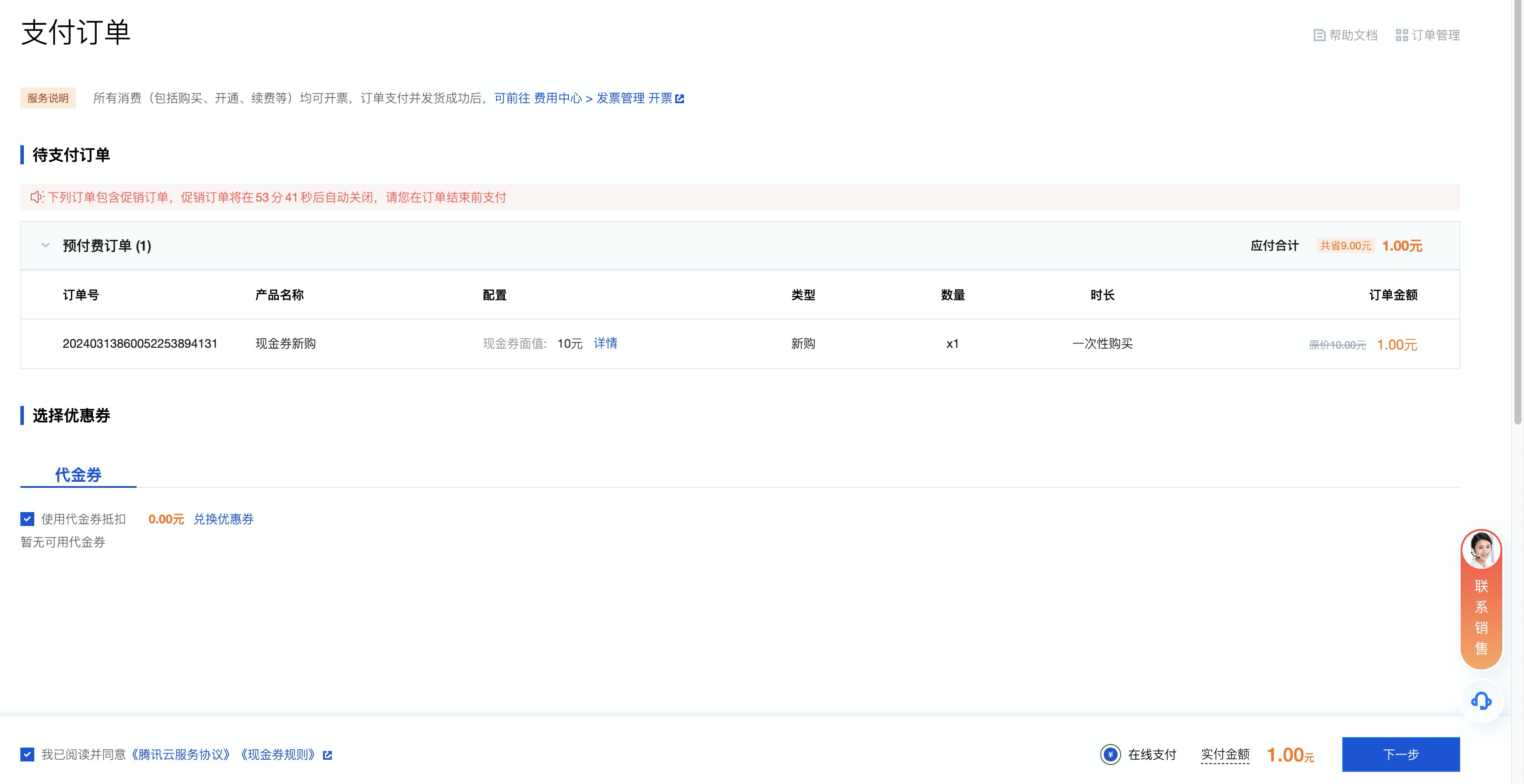Open the 《现金券规则》 link
This screenshot has width=1524, height=784.
(278, 755)
